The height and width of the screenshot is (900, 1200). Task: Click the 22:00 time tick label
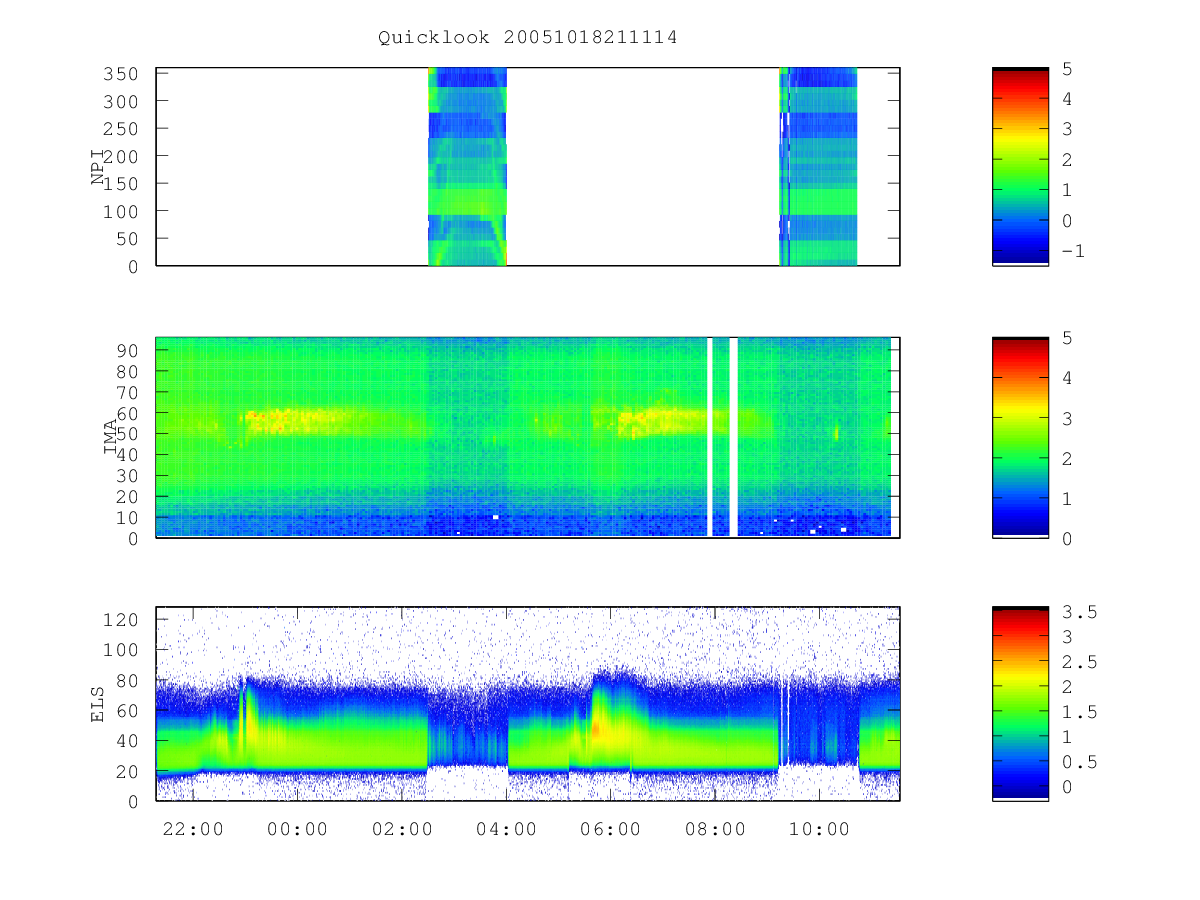tap(193, 829)
